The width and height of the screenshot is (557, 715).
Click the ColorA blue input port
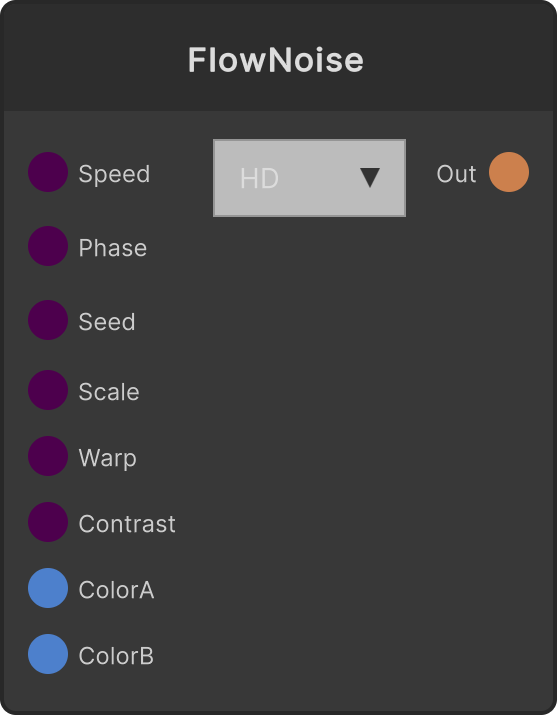tap(48, 588)
